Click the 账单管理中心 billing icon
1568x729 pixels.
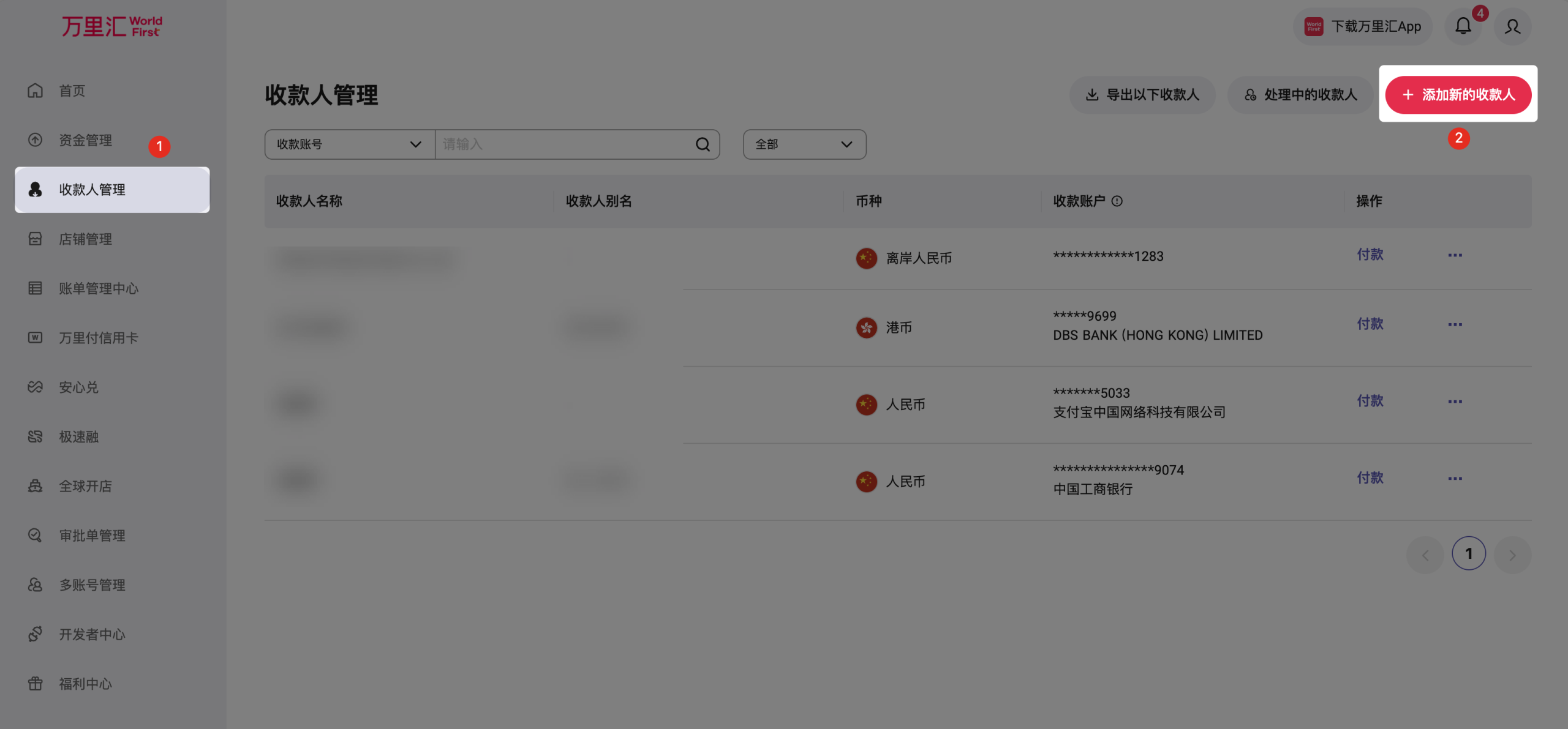coord(35,288)
